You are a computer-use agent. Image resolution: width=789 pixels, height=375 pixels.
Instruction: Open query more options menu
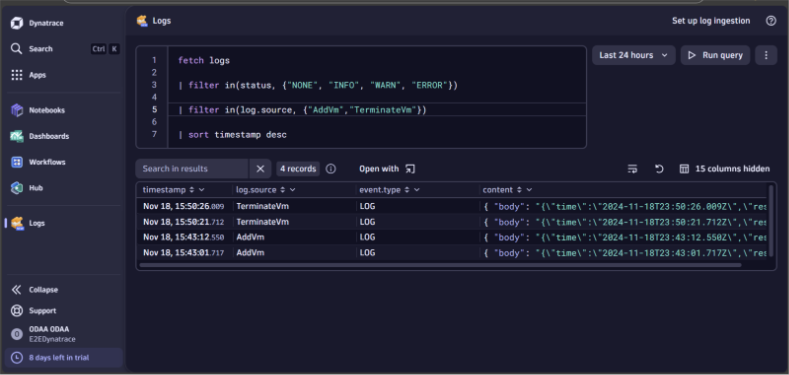pos(766,55)
